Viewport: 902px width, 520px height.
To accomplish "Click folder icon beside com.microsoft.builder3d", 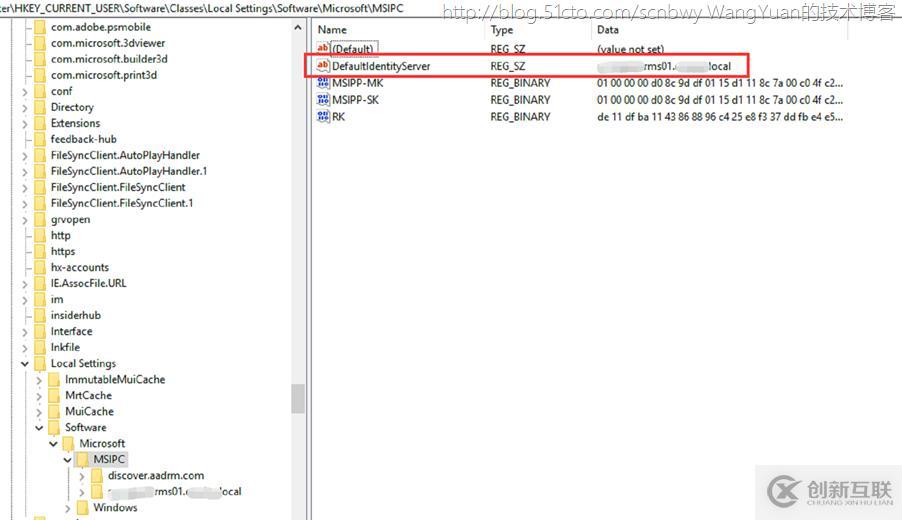I will pyautogui.click(x=40, y=59).
